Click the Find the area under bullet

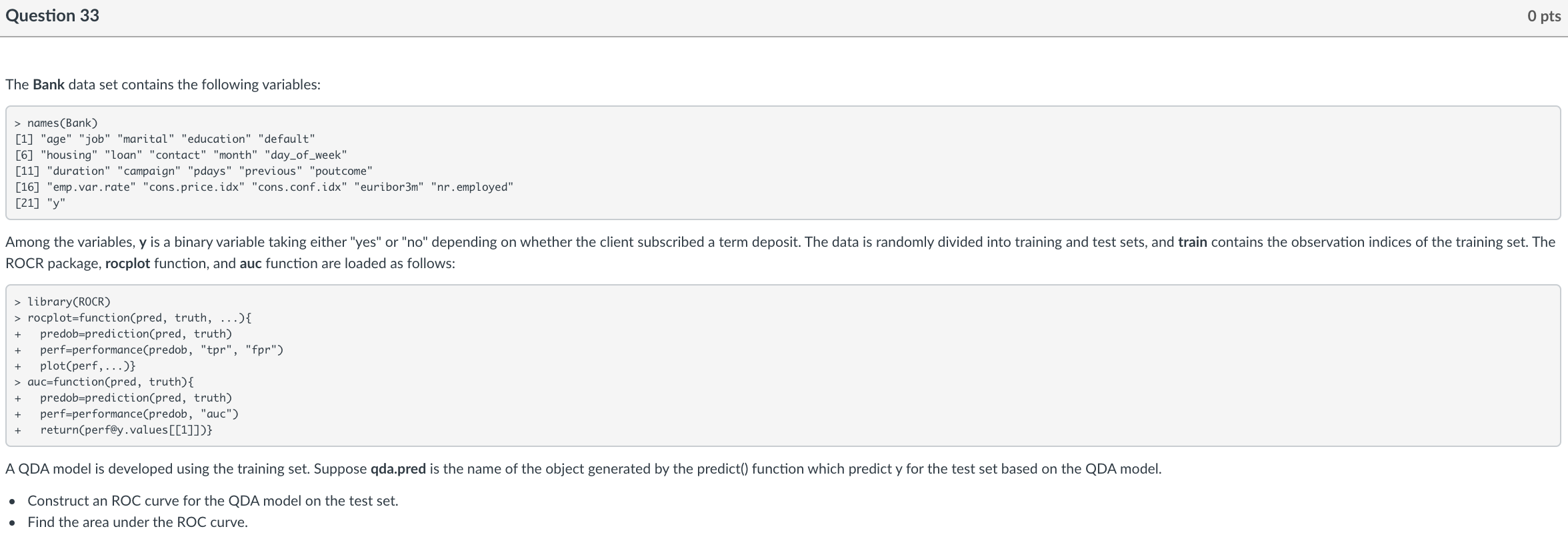point(137,522)
